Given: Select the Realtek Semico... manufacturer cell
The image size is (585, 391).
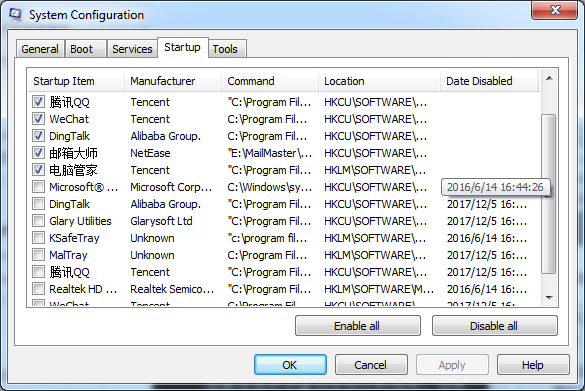Looking at the screenshot, I should pos(172,289).
